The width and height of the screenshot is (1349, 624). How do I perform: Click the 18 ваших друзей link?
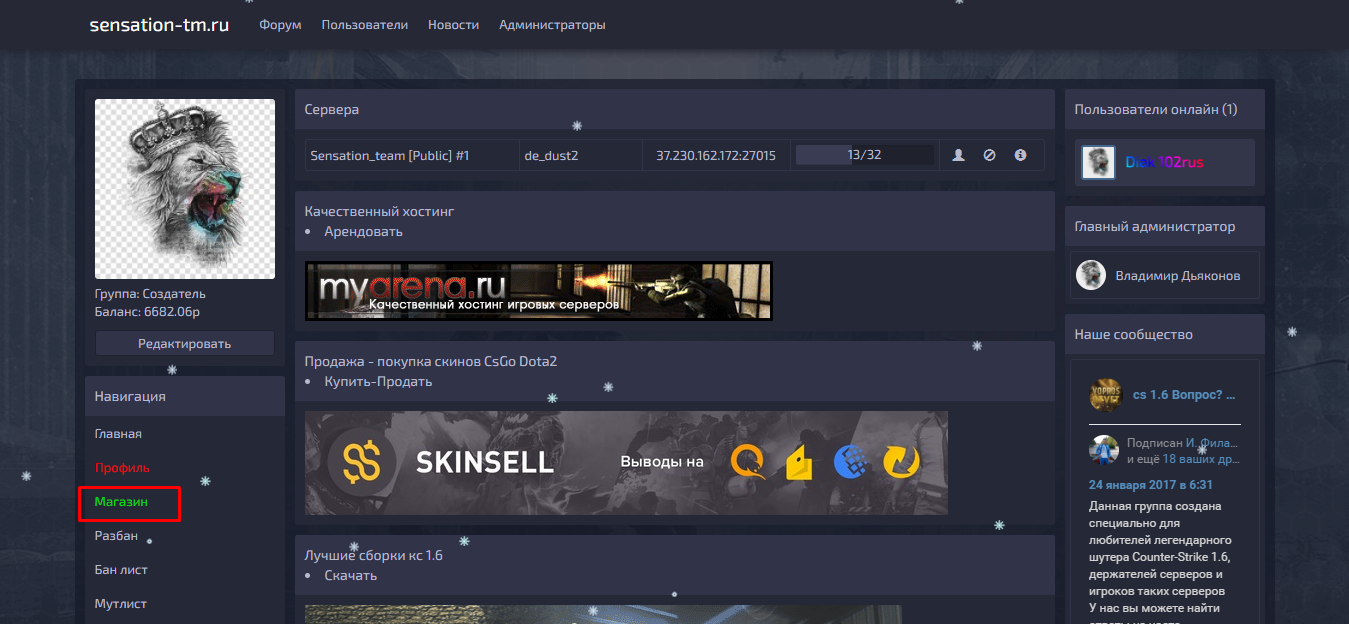click(x=1201, y=459)
